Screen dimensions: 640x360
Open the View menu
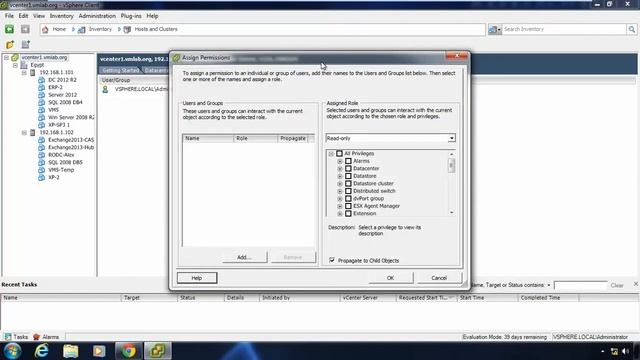click(39, 16)
